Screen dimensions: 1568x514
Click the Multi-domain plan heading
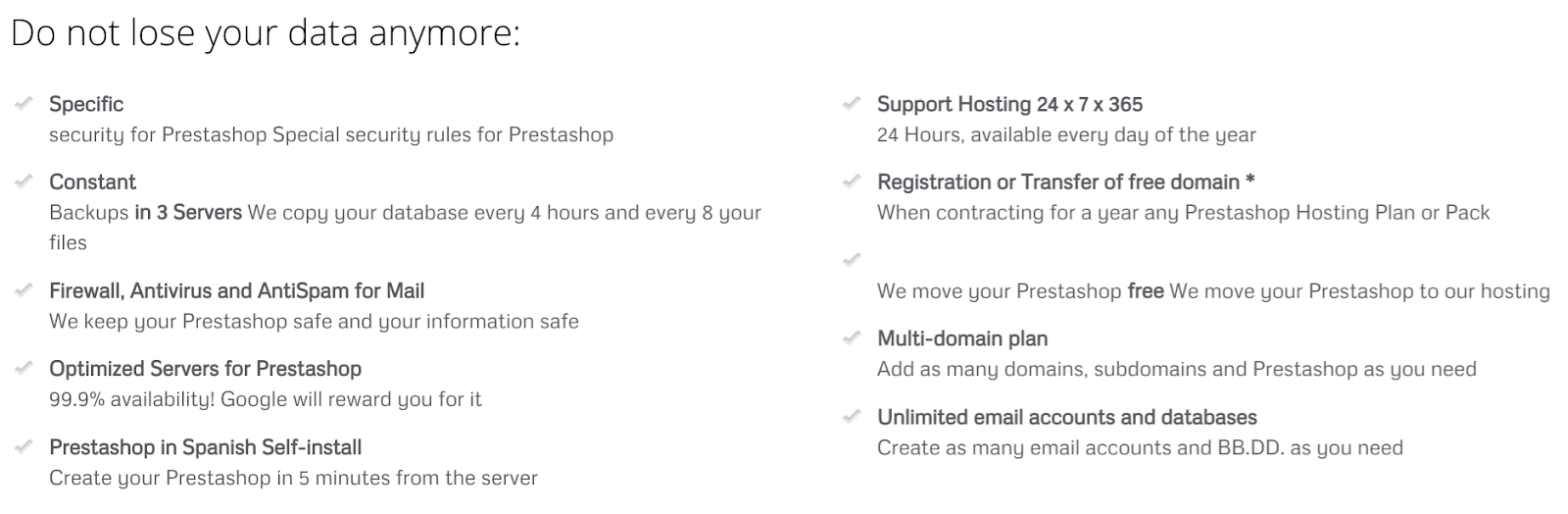tap(962, 339)
